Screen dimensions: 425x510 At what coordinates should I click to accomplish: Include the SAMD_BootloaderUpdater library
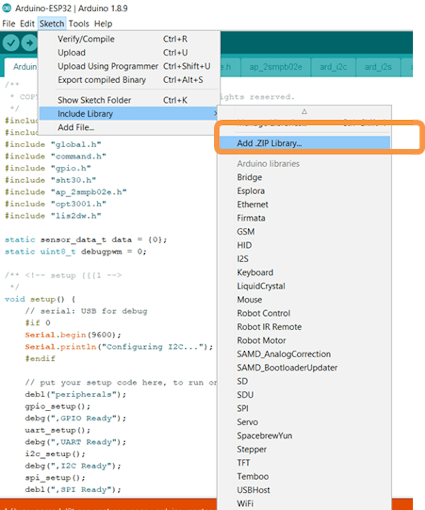(x=305, y=368)
